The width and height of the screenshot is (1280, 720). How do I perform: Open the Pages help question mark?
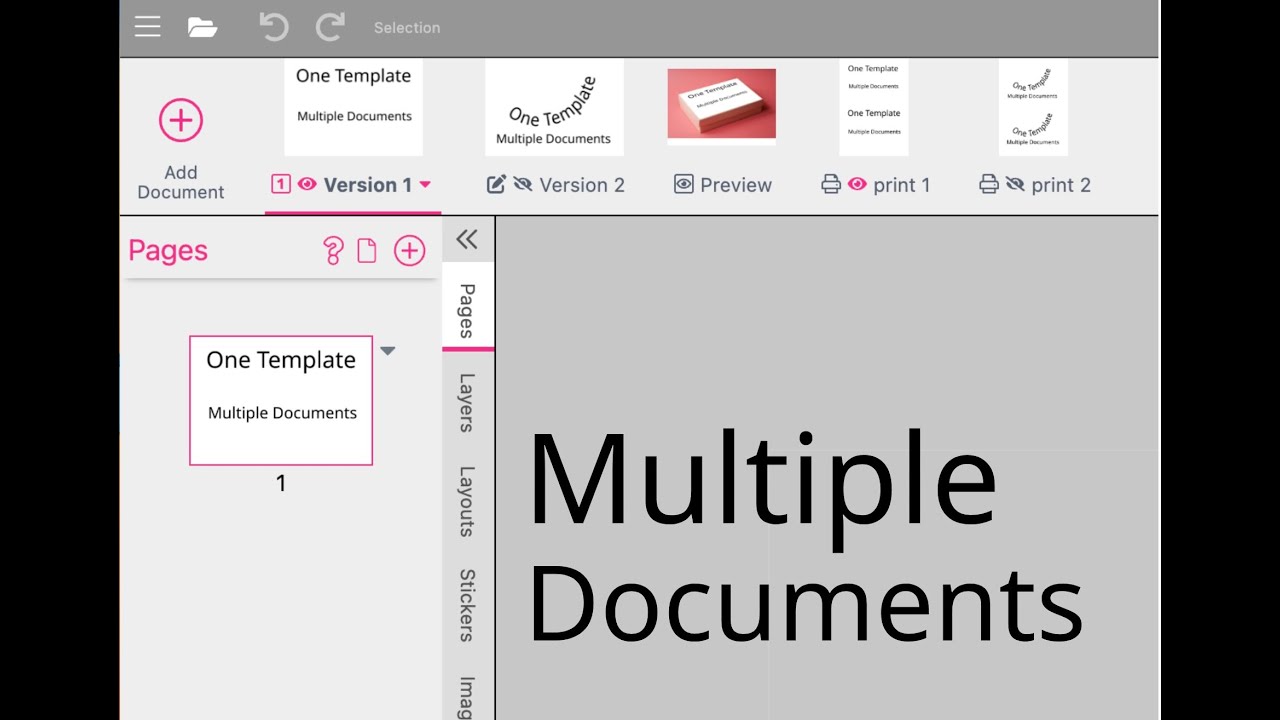334,250
